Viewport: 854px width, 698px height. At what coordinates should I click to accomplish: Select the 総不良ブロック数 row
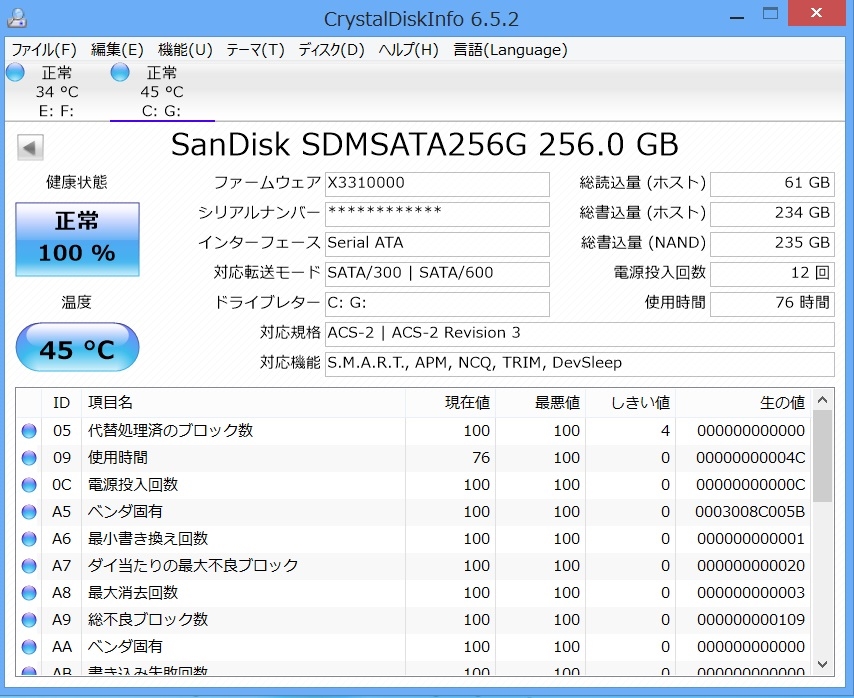(413, 620)
